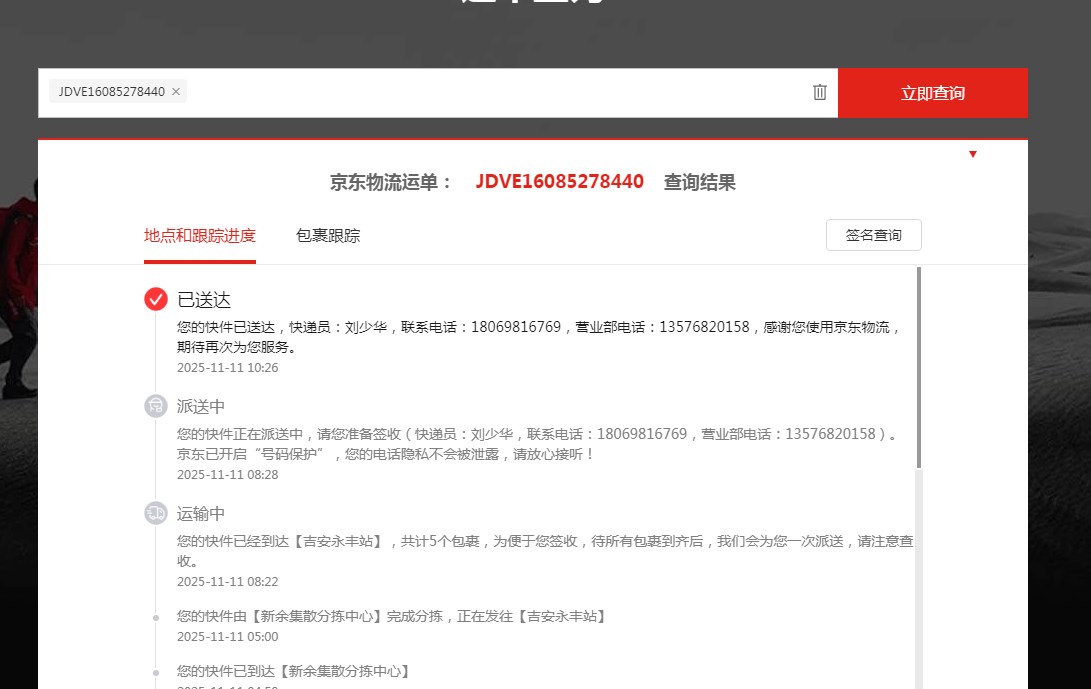Focus the empty area of the tracking number input
The image size is (1091, 689).
coord(500,92)
